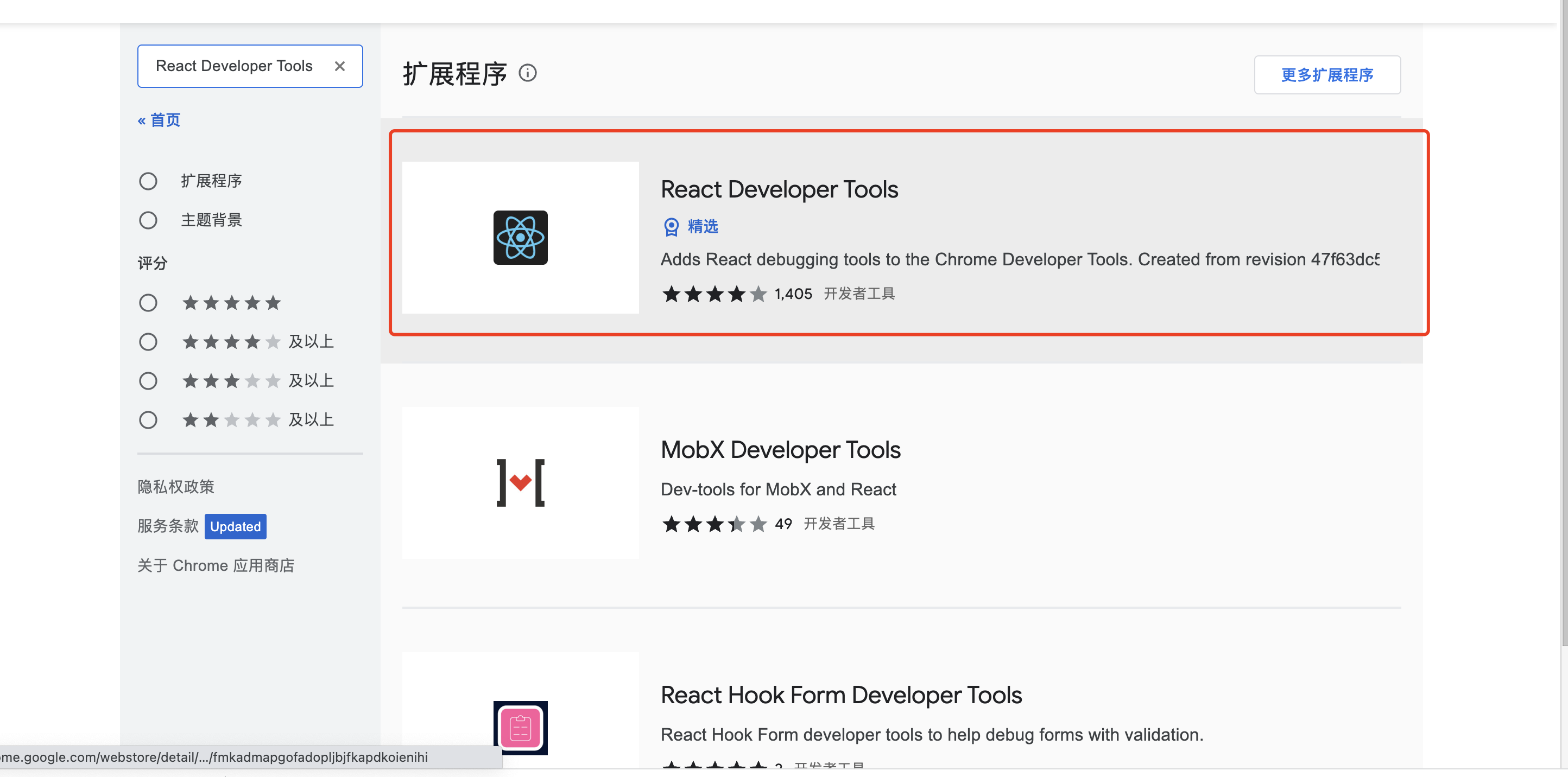The height and width of the screenshot is (777, 1568).
Task: Open MobX Developer Tools title
Action: (780, 450)
